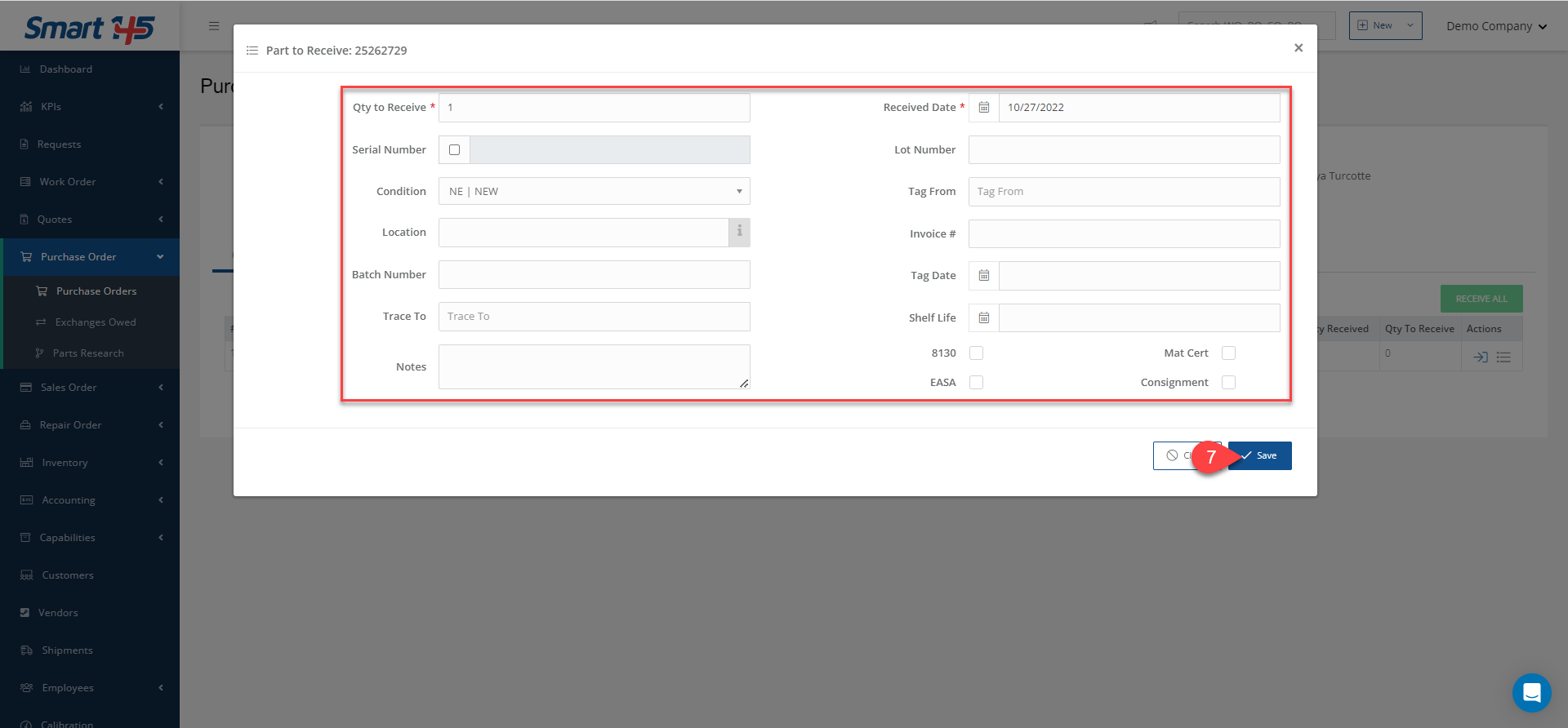Click the Save button
This screenshot has width=1568, height=728.
point(1260,456)
